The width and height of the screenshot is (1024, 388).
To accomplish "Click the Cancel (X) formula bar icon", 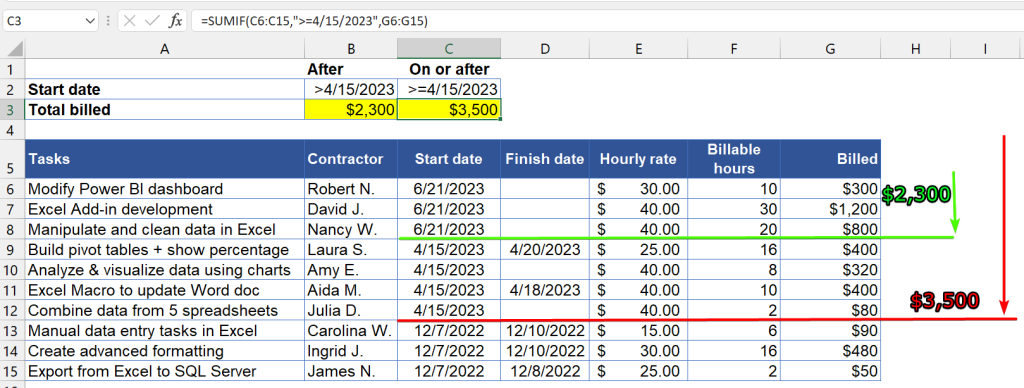I will [130, 21].
